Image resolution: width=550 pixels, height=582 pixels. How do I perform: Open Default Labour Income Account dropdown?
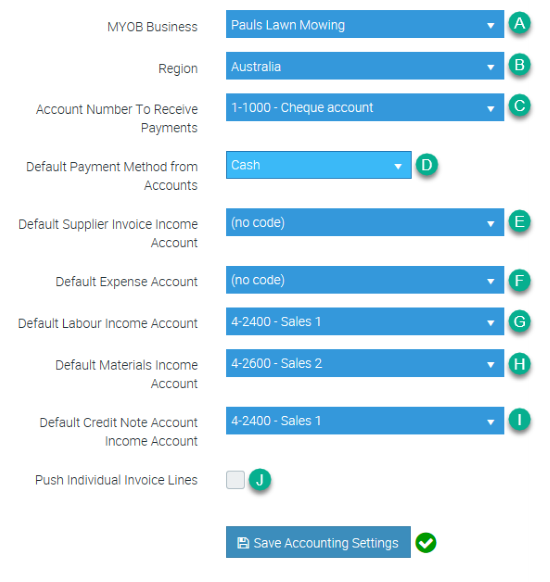click(x=365, y=321)
